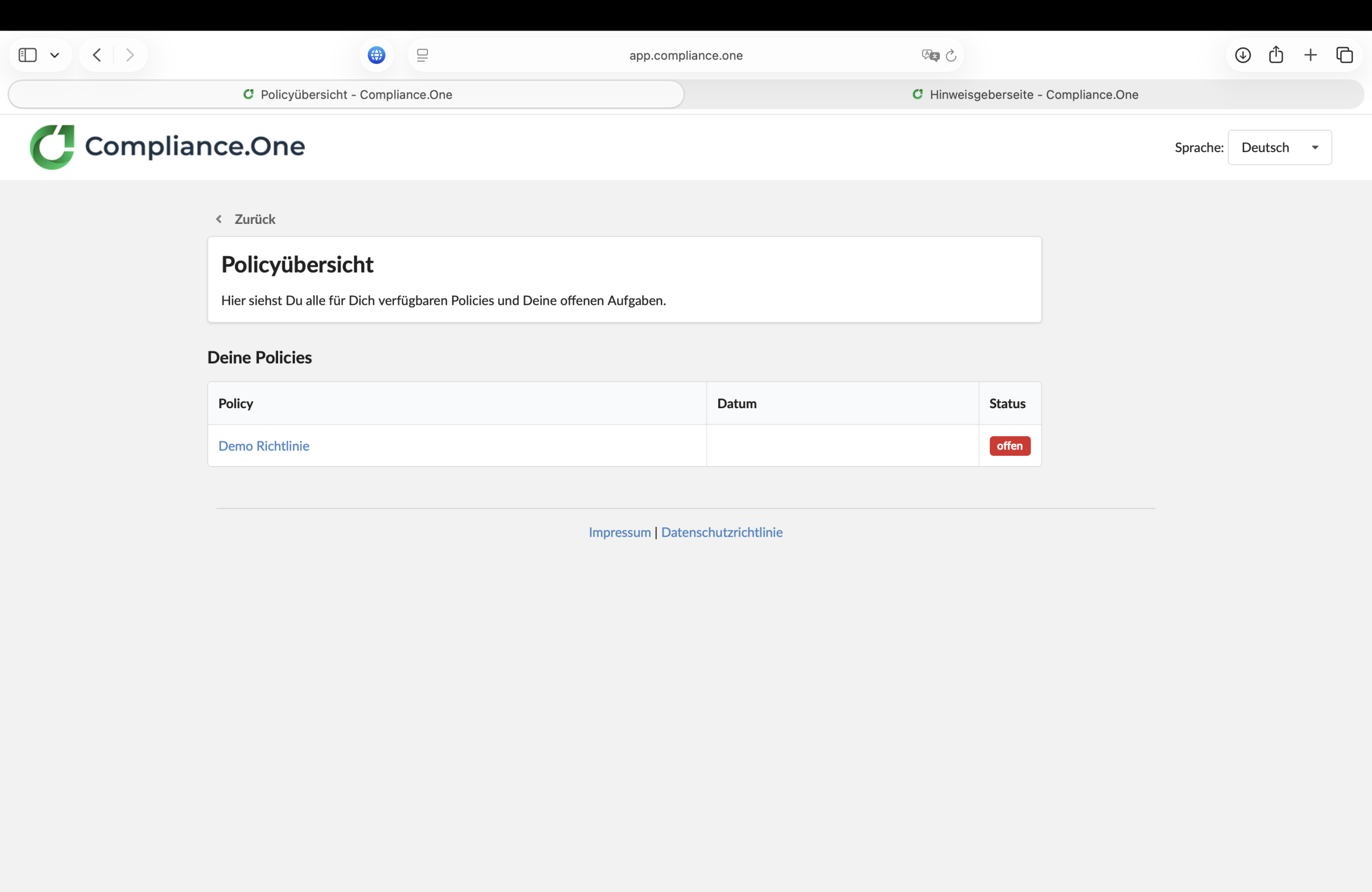This screenshot has width=1372, height=892.
Task: Open the Sprache Deutsch dropdown
Action: click(x=1279, y=147)
